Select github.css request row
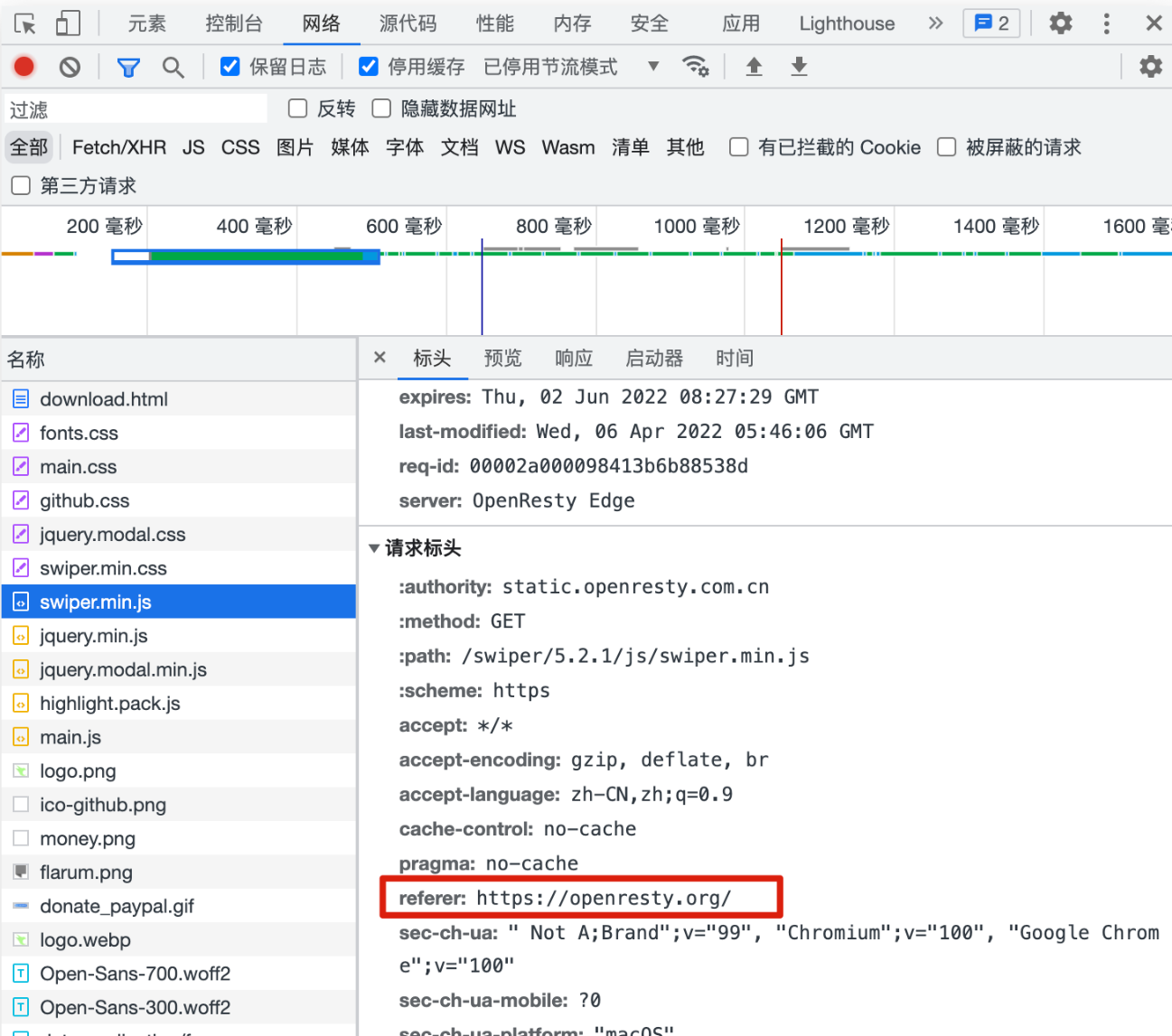The height and width of the screenshot is (1036, 1172). click(179, 500)
